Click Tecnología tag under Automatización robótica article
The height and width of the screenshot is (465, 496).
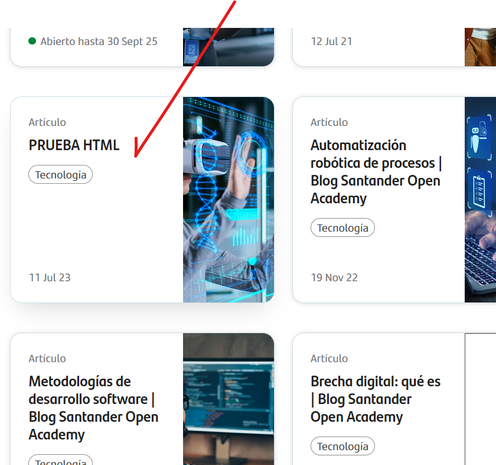tap(343, 228)
